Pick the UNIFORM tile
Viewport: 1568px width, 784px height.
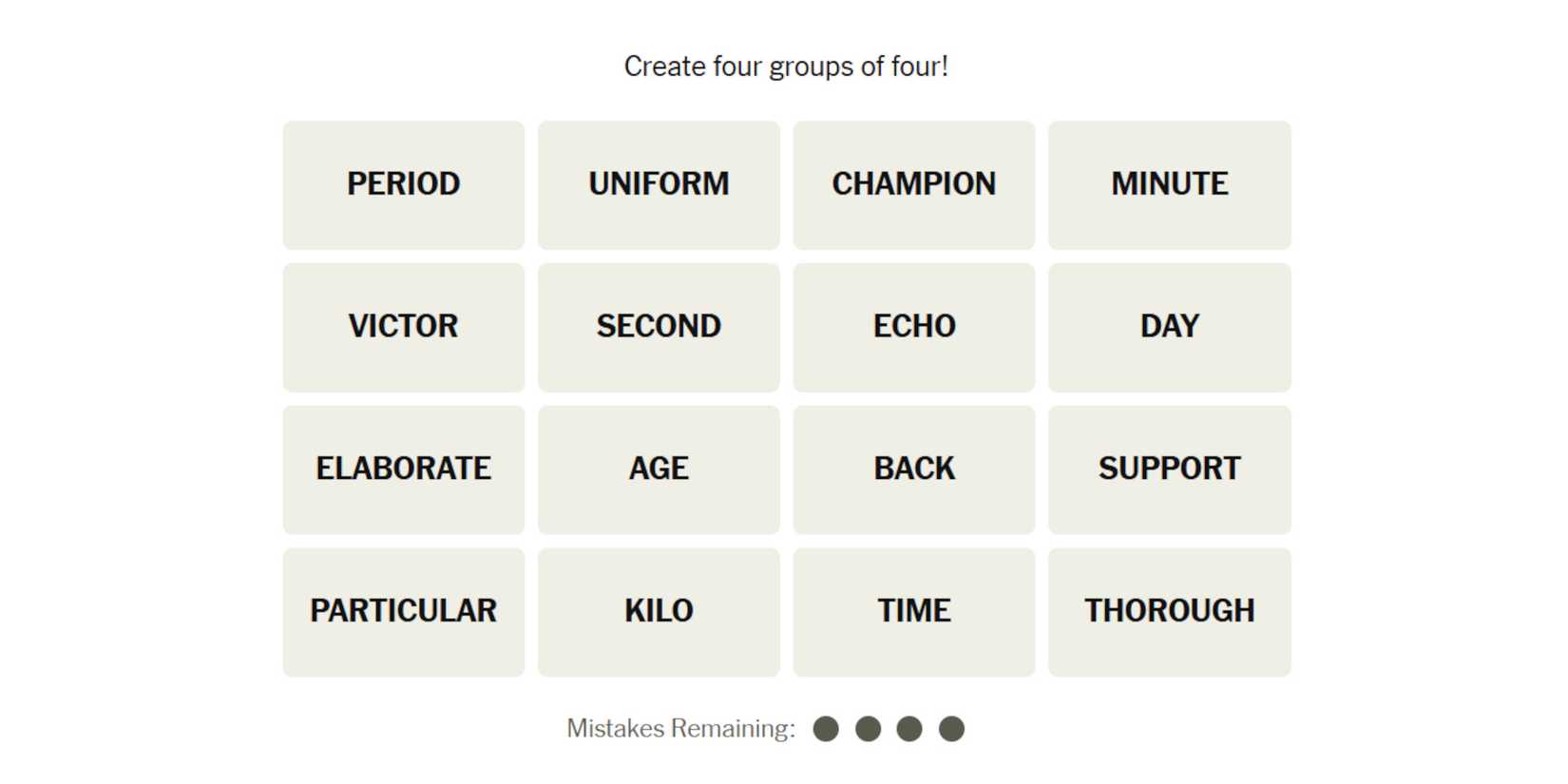tap(659, 184)
